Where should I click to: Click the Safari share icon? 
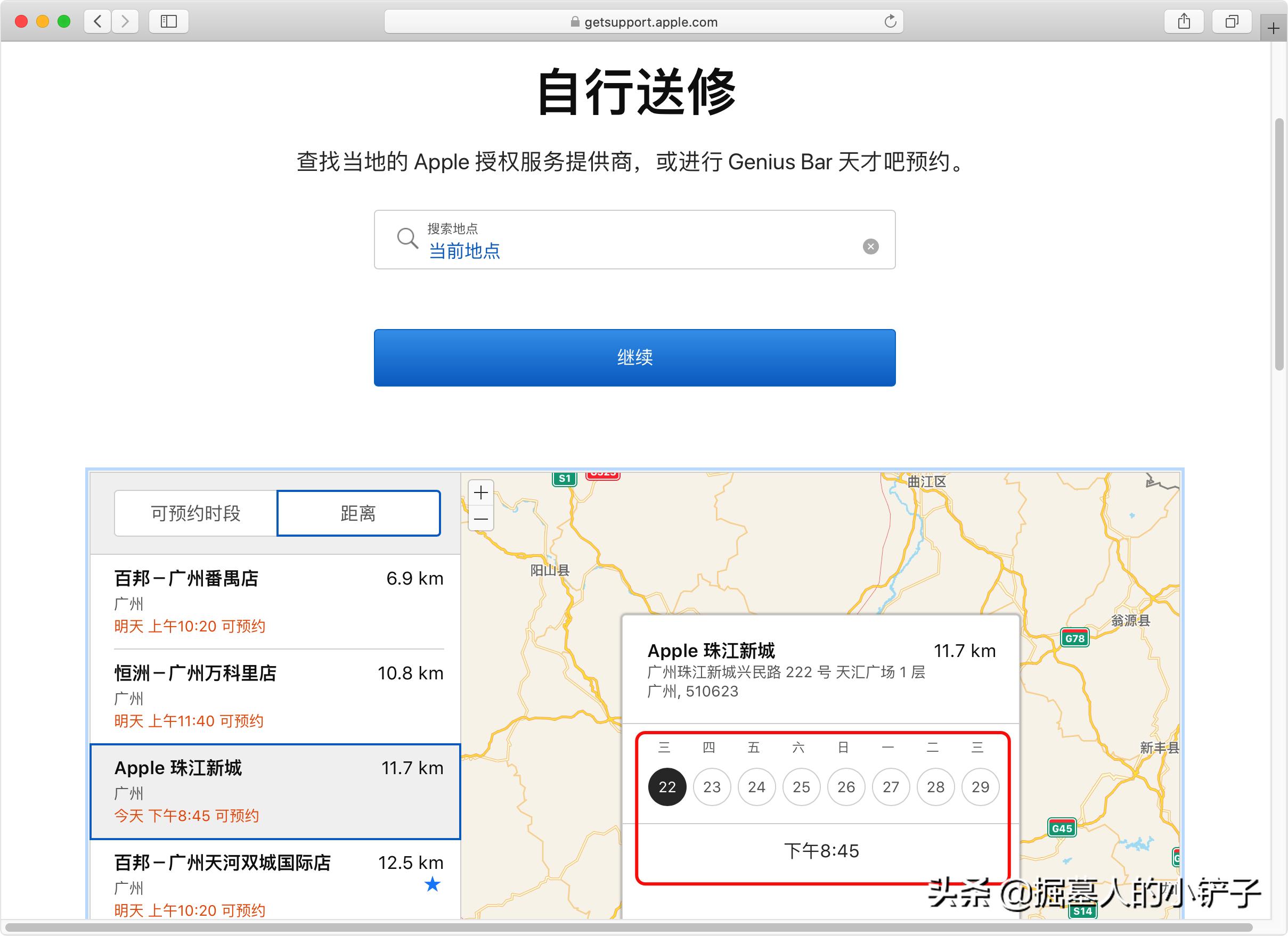point(1184,21)
